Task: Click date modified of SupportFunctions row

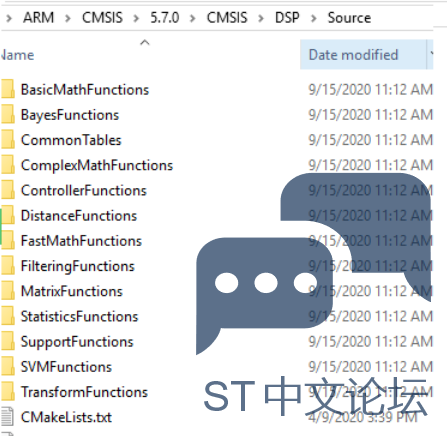Action: [x=371, y=342]
